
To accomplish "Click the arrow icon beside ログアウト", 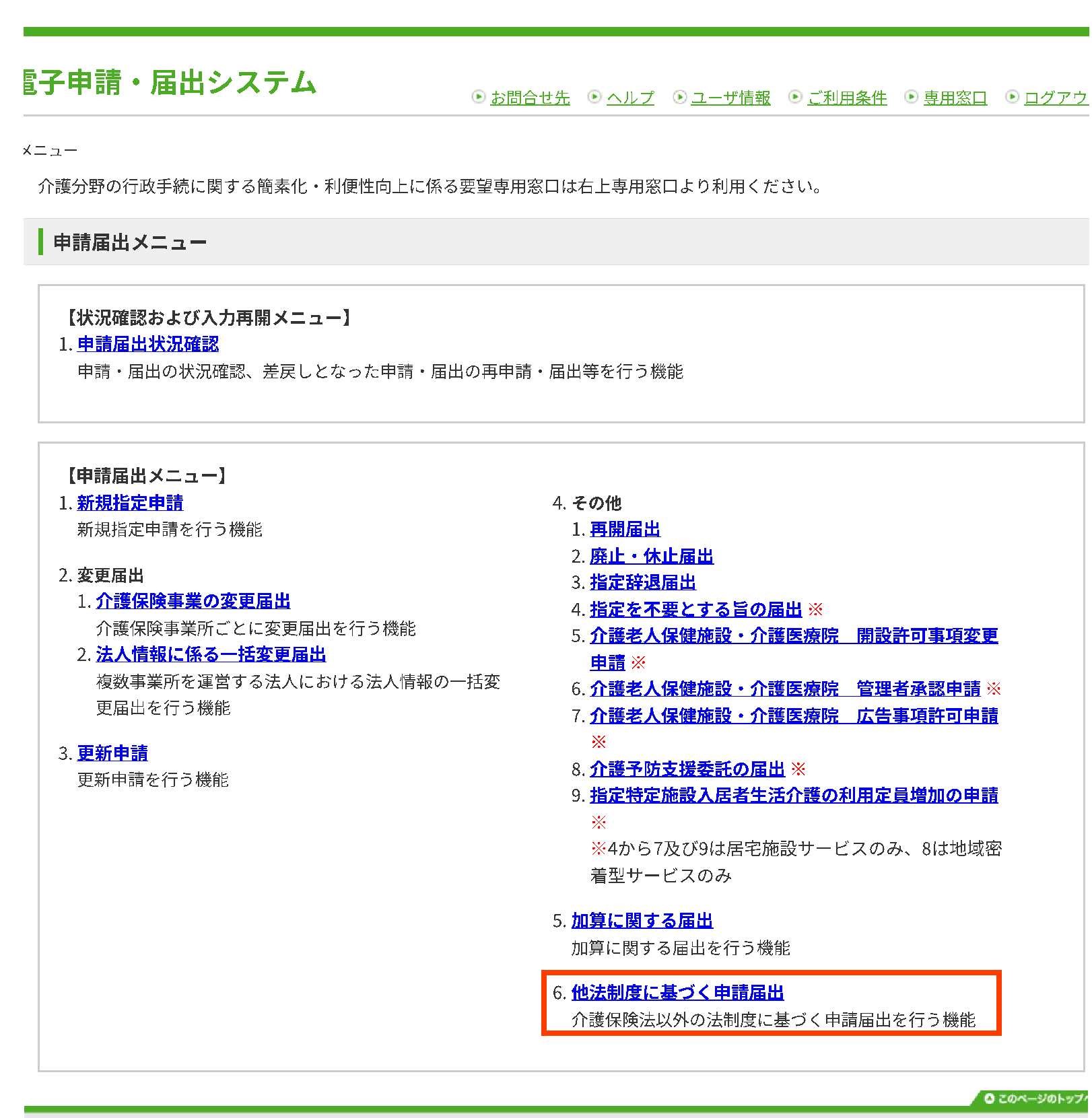I will (1013, 97).
